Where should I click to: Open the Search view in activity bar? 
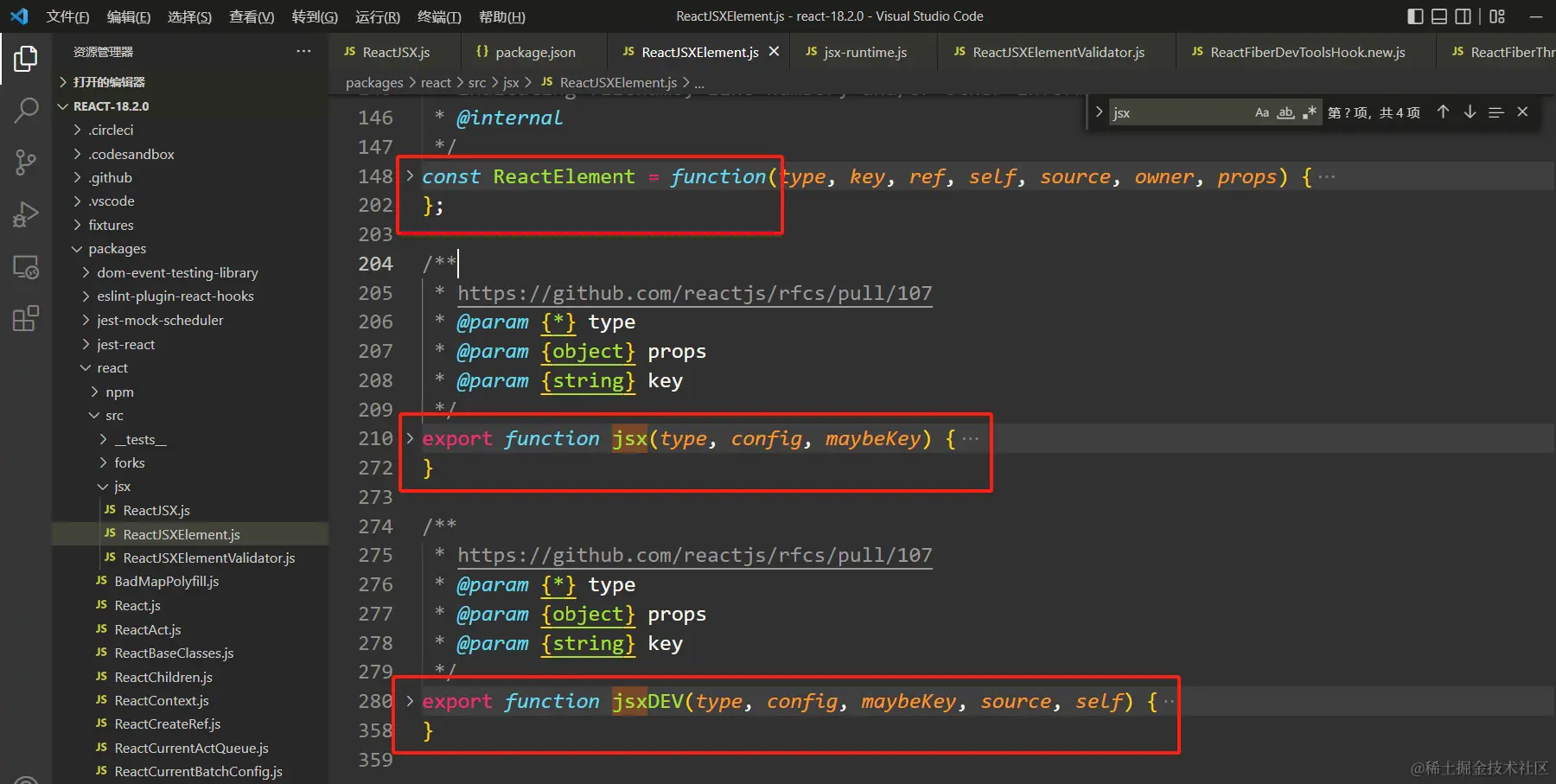tap(26, 110)
